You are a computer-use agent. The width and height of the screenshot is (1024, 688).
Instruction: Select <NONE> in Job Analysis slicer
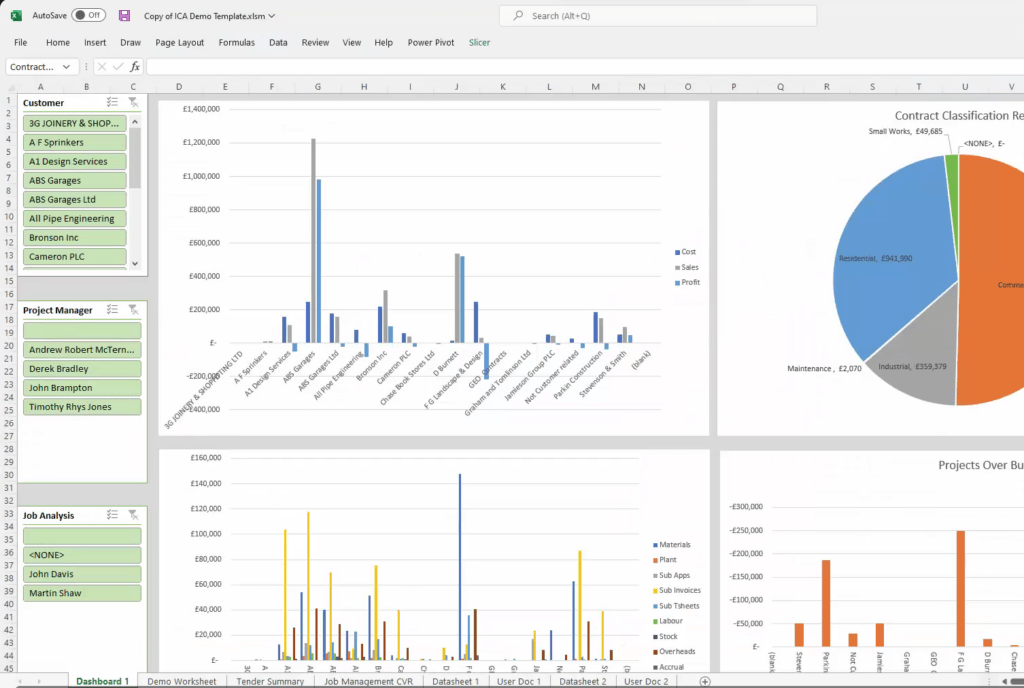82,555
